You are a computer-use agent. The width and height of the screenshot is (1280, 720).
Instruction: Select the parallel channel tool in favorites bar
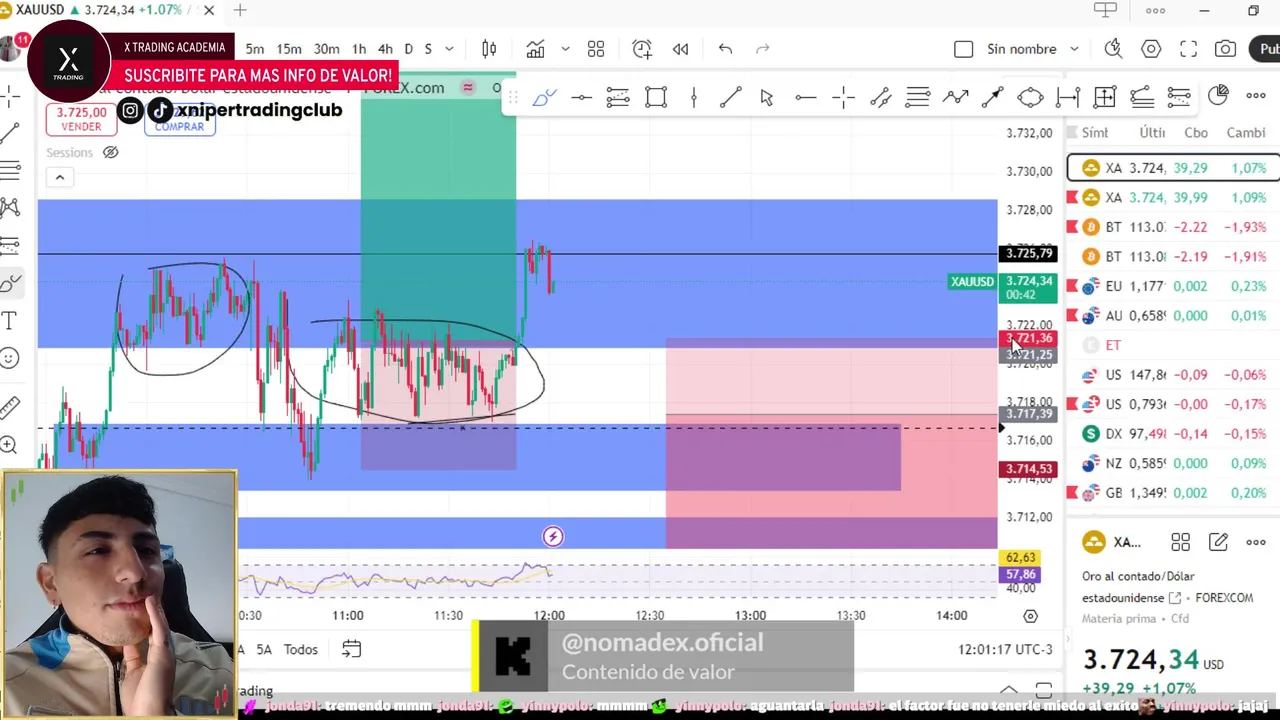click(x=880, y=97)
